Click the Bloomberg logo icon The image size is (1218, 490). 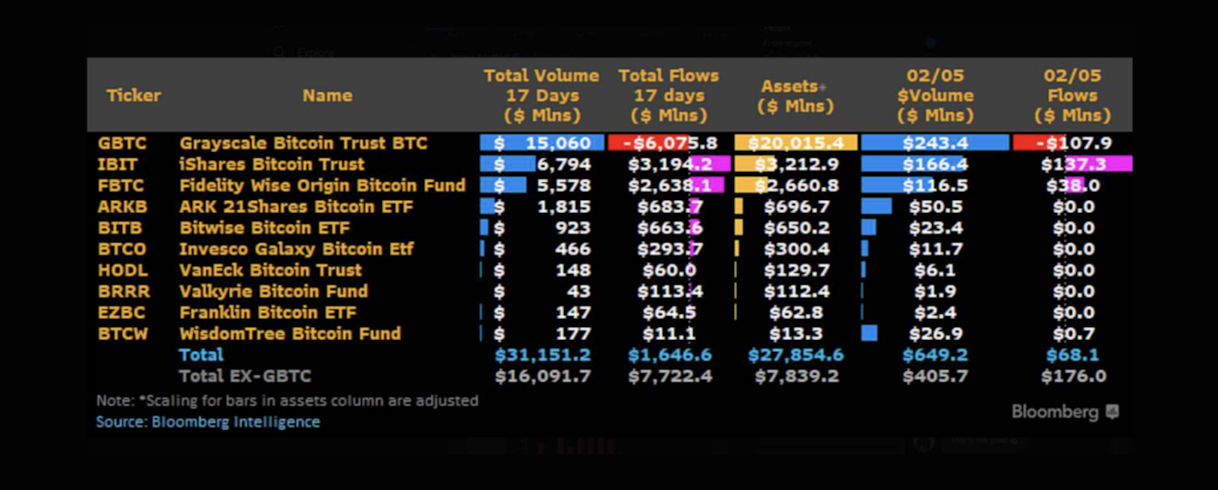(1111, 412)
